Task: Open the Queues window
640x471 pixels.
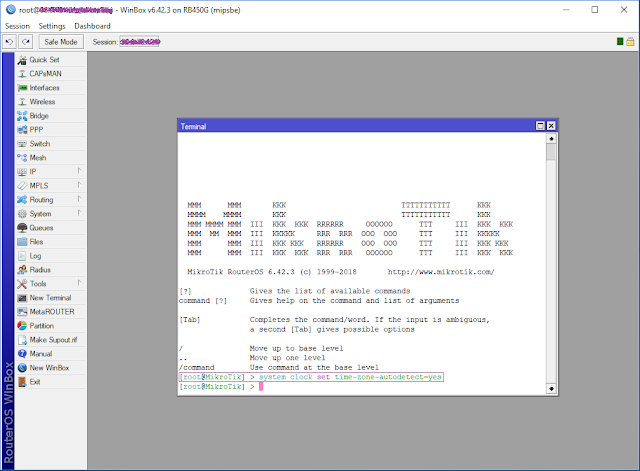Action: (51, 228)
